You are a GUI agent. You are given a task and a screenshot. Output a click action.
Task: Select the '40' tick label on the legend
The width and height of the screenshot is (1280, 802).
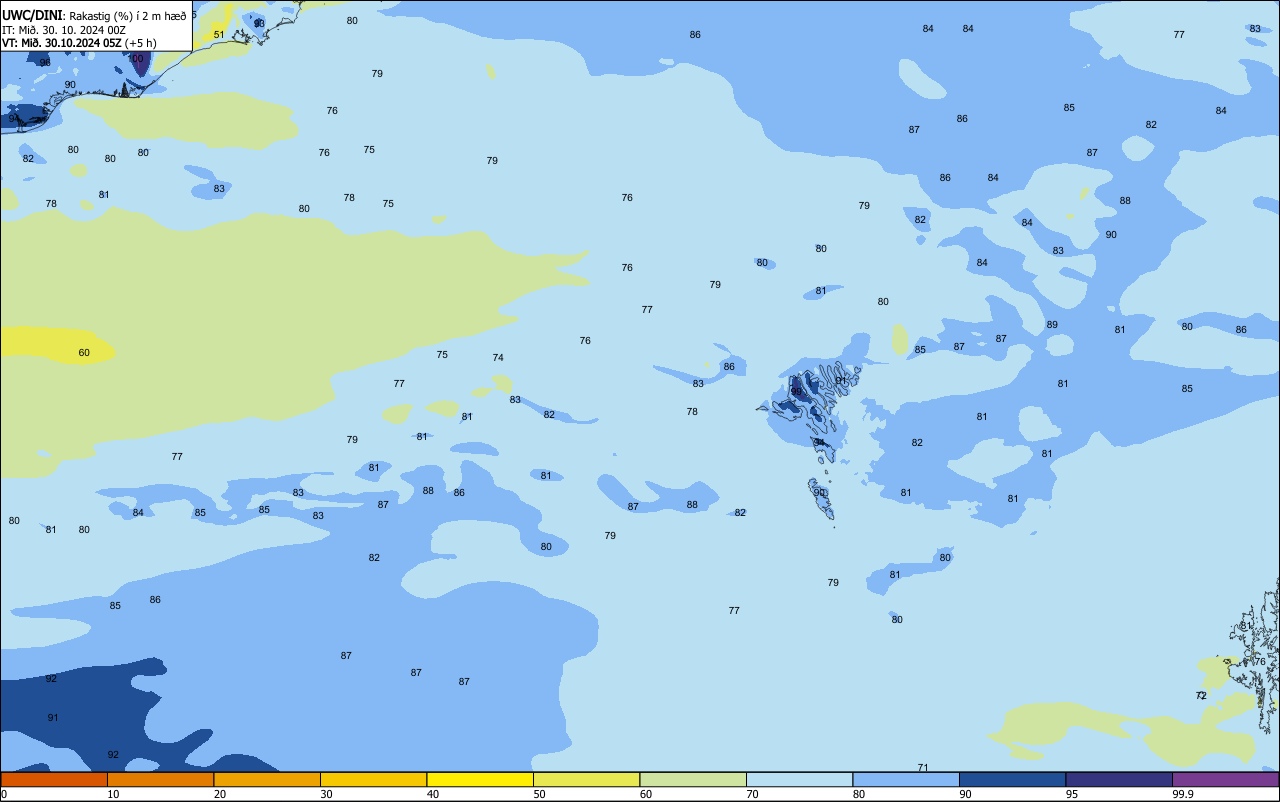click(432, 794)
